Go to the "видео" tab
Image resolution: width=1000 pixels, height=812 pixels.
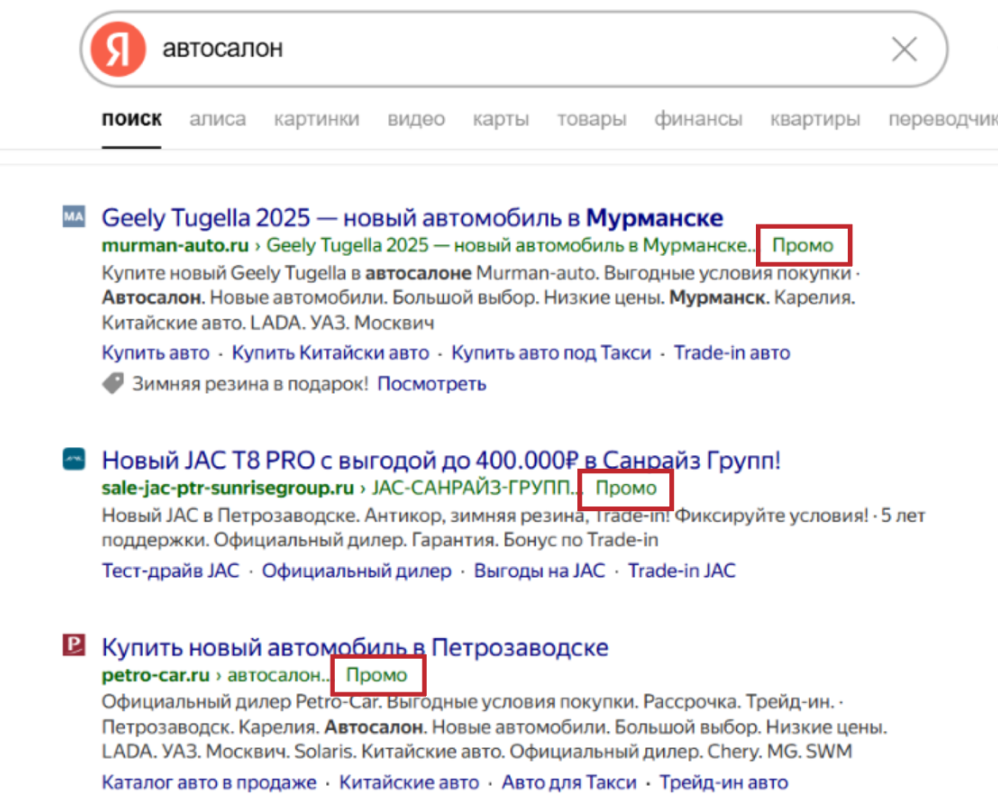[416, 119]
